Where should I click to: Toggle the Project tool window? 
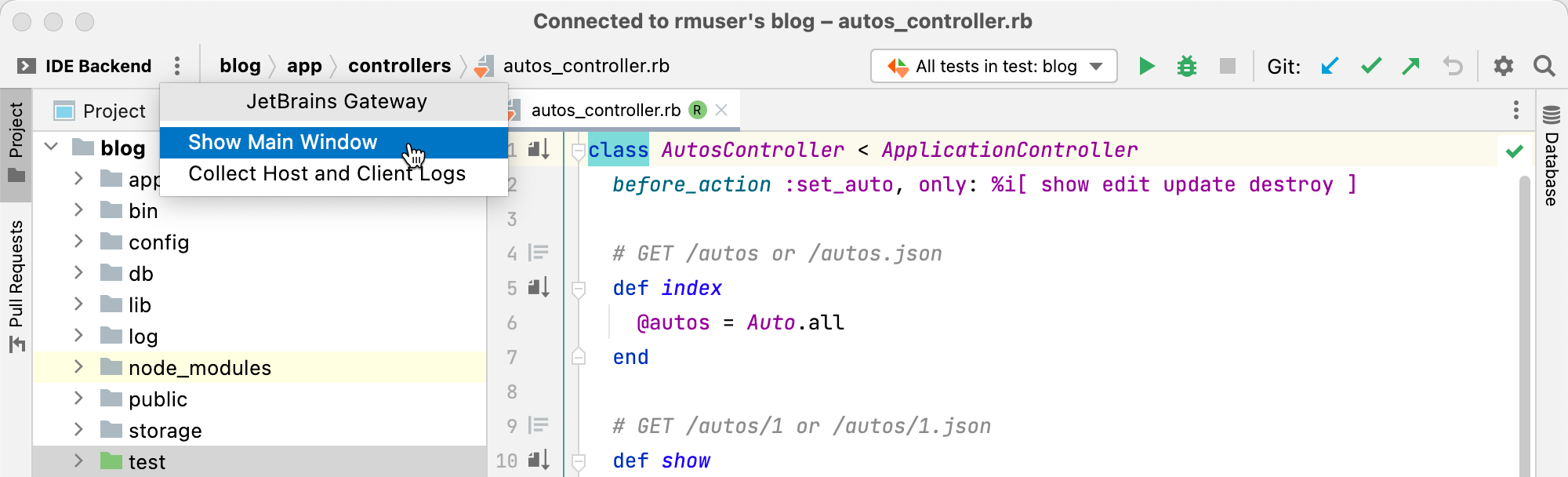(x=16, y=141)
